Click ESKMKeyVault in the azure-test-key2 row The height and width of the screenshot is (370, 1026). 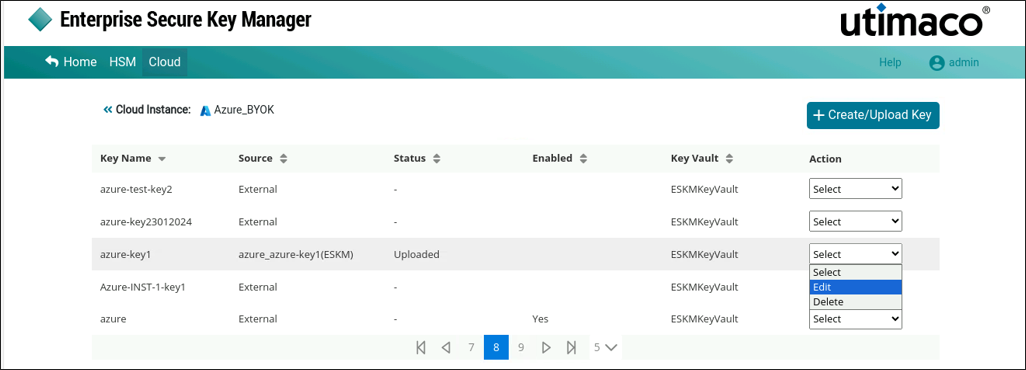coord(704,189)
